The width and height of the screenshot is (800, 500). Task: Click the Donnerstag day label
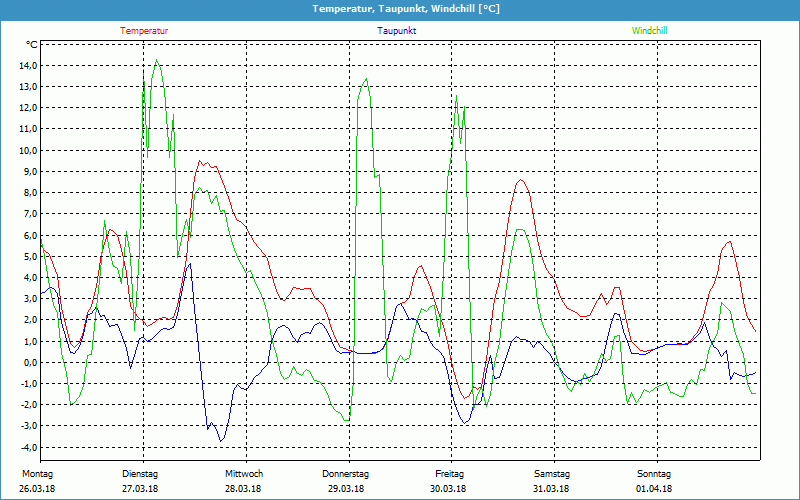click(345, 474)
